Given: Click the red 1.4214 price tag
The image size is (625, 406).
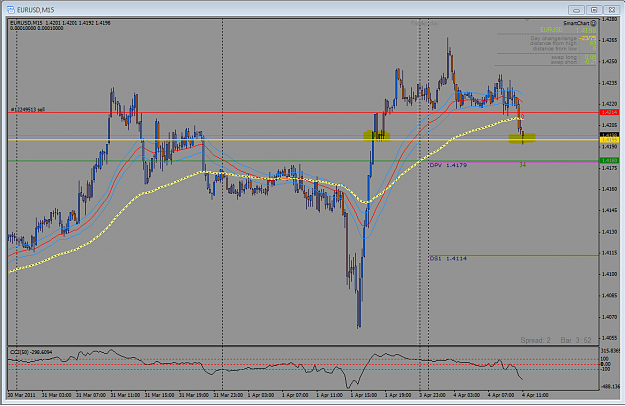Looking at the screenshot, I should point(609,113).
